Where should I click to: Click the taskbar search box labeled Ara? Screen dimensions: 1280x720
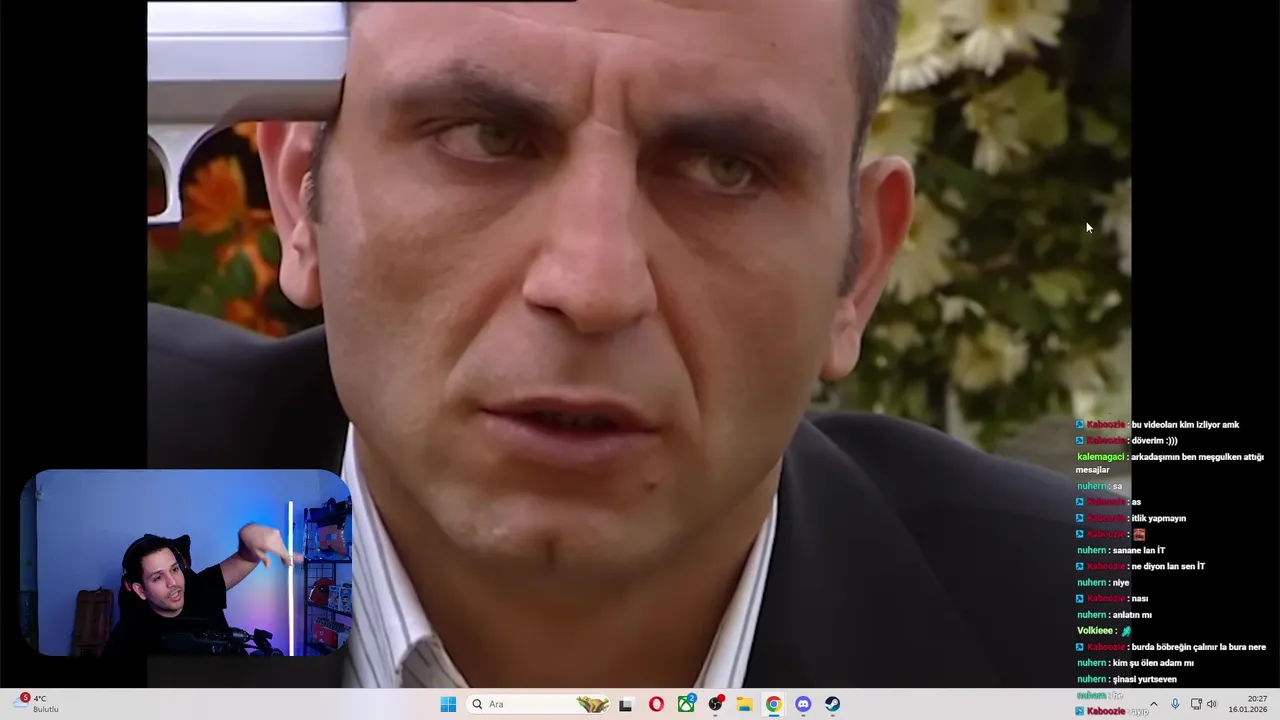pyautogui.click(x=539, y=704)
